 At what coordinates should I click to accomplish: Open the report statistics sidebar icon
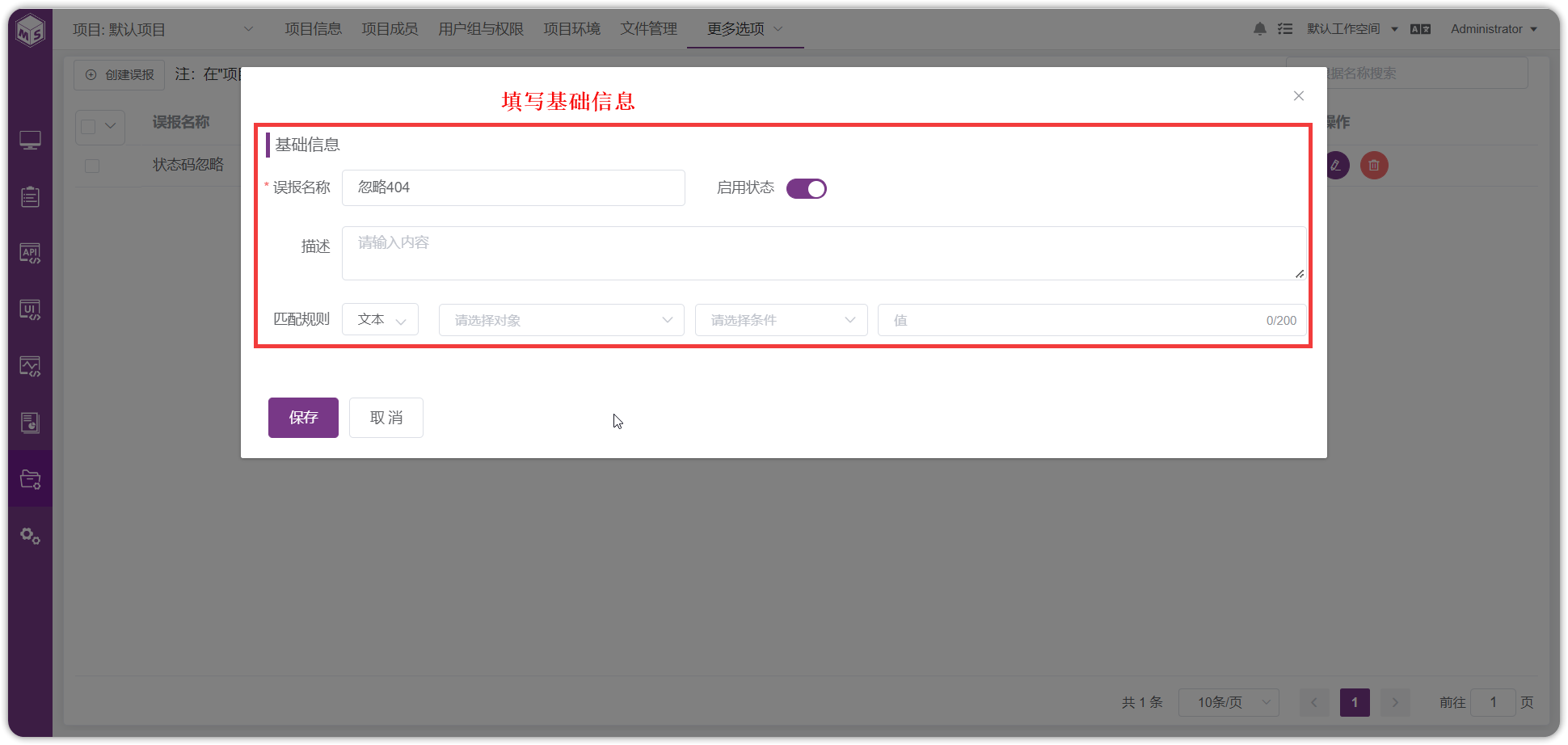(x=30, y=423)
